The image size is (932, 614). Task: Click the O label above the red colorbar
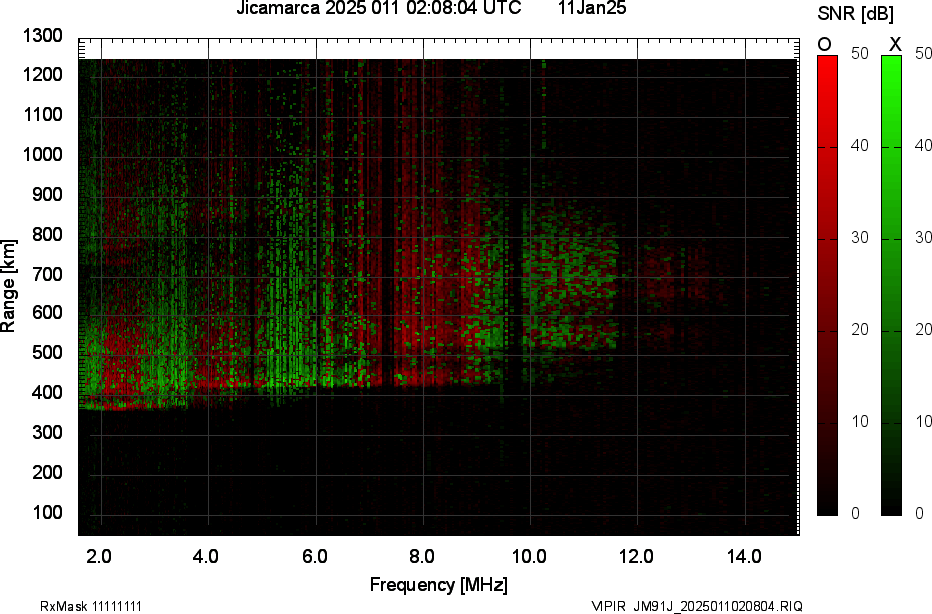pyautogui.click(x=825, y=44)
